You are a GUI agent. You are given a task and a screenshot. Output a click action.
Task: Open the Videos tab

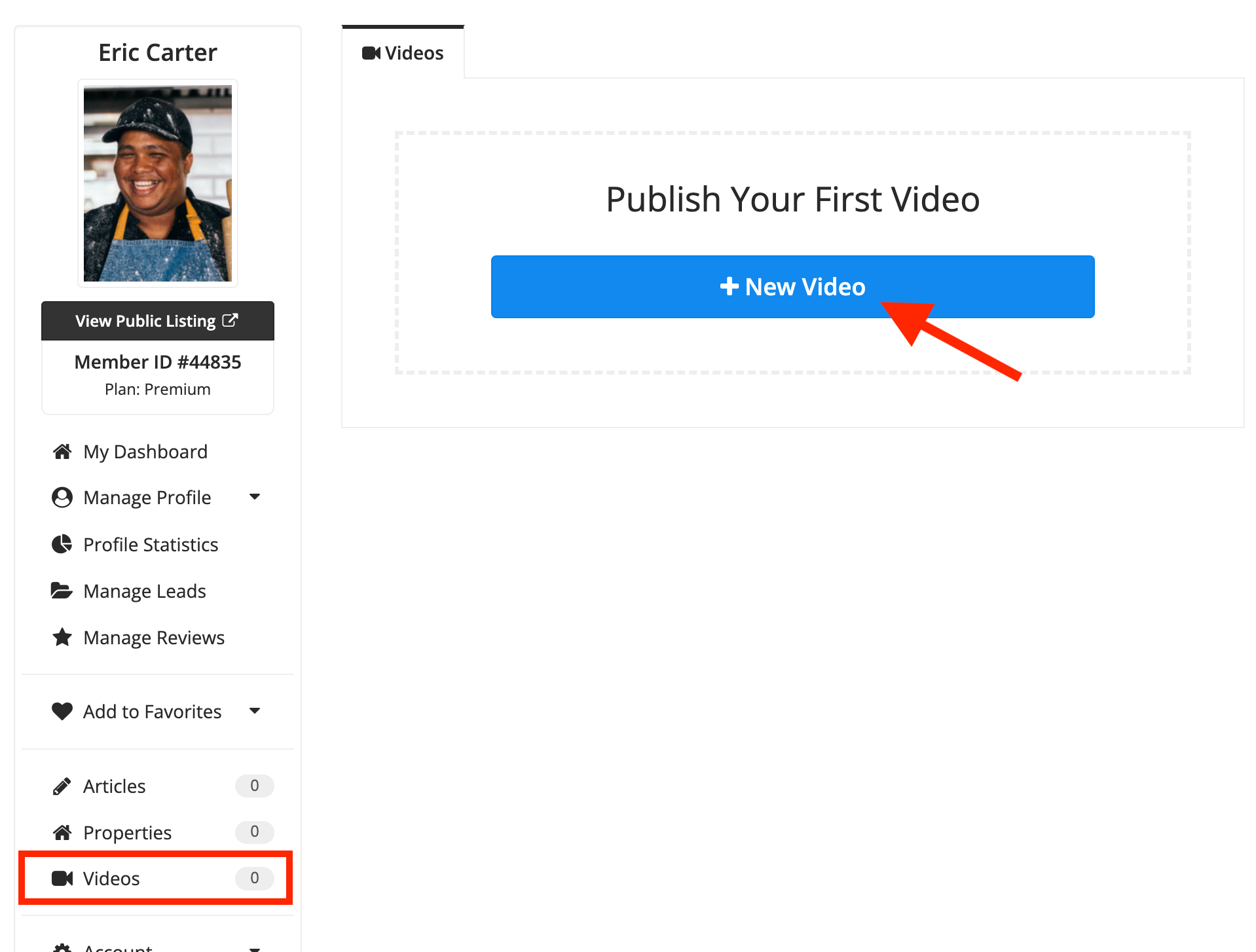(x=403, y=53)
